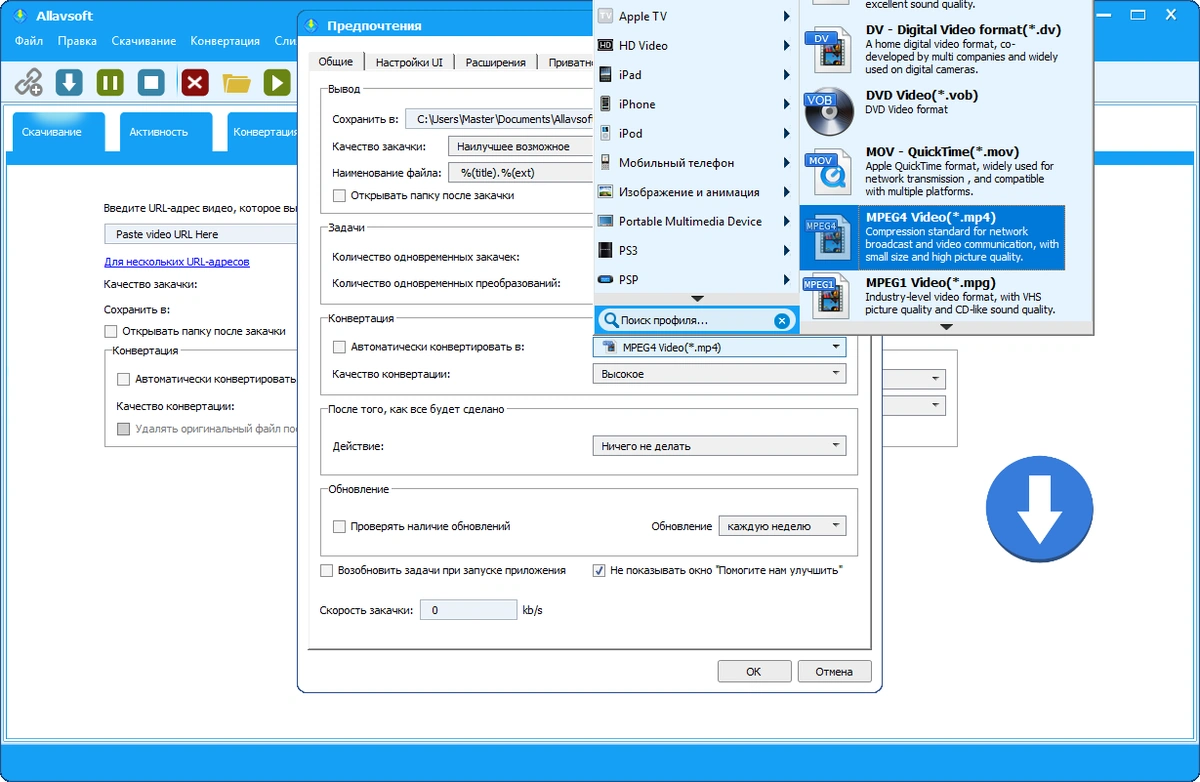Open Качество конвертации dropdown showing Высокое
The image size is (1200, 782).
pyautogui.click(x=719, y=374)
